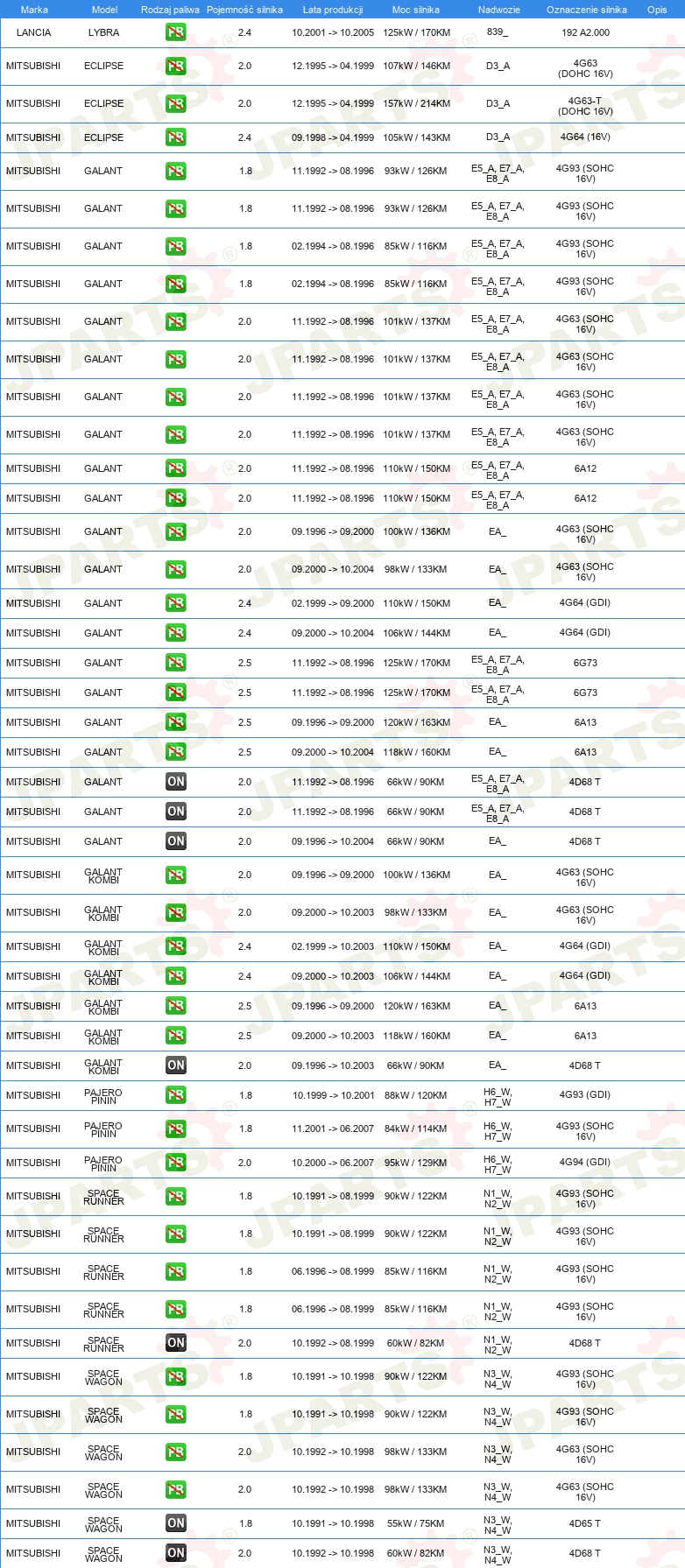Click engine code 4G64 (16V)
The width and height of the screenshot is (685, 1568).
pyautogui.click(x=586, y=137)
